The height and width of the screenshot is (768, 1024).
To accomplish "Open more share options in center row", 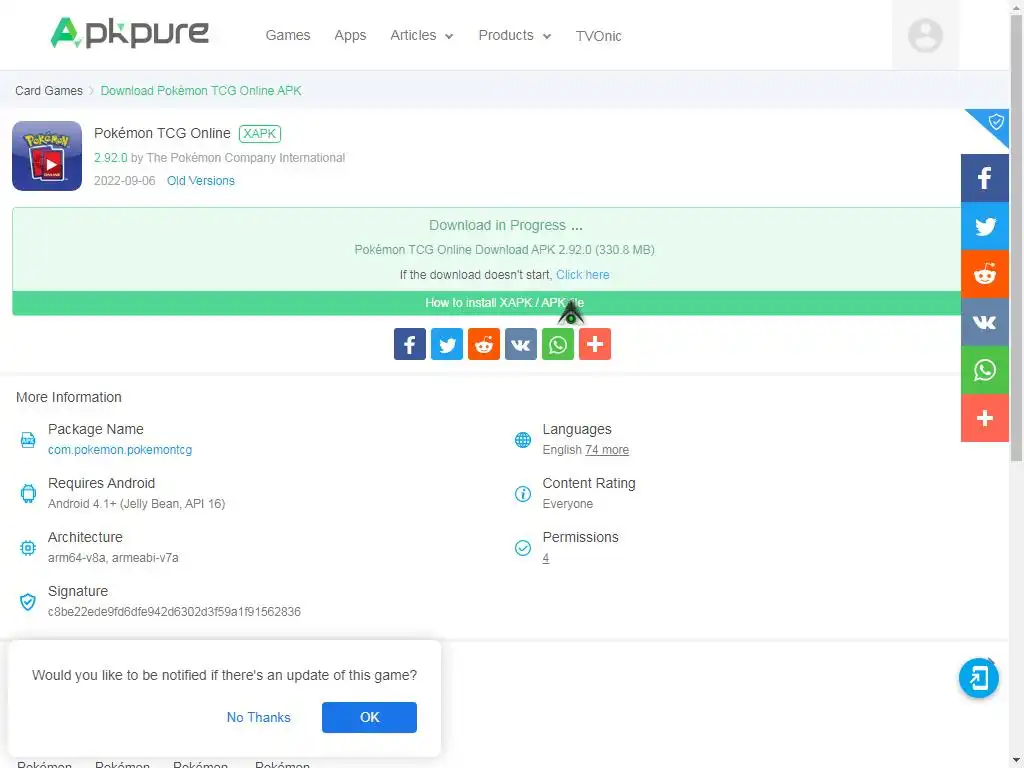I will [x=595, y=344].
